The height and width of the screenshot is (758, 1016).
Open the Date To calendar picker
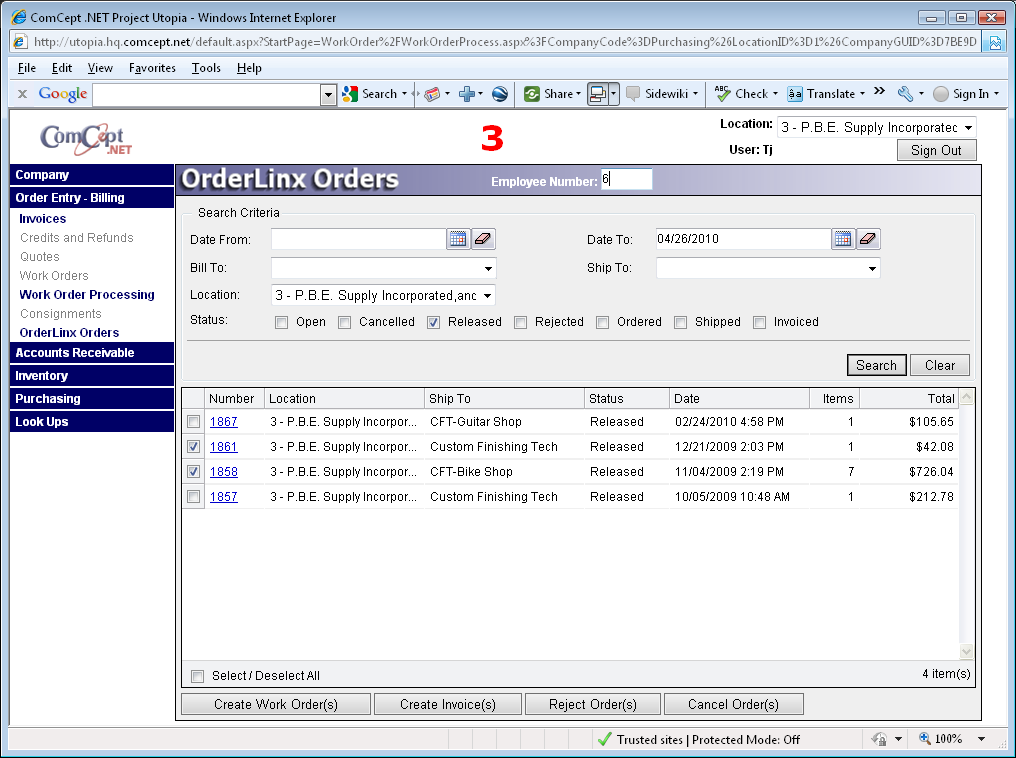coord(843,239)
